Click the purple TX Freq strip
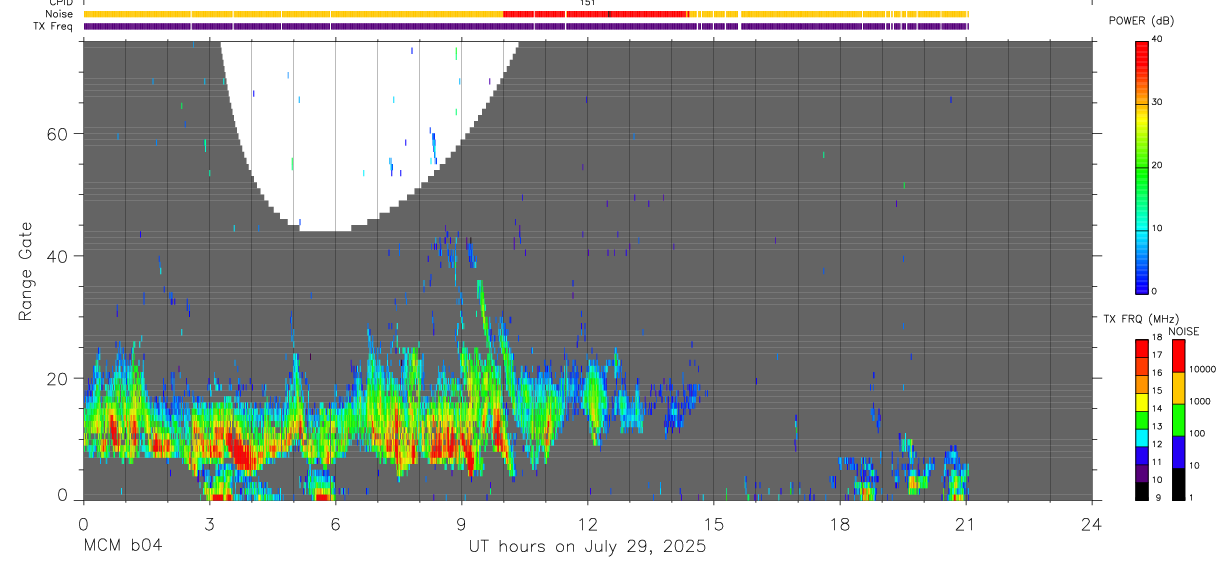This screenshot has height=567, width=1228. [526, 26]
